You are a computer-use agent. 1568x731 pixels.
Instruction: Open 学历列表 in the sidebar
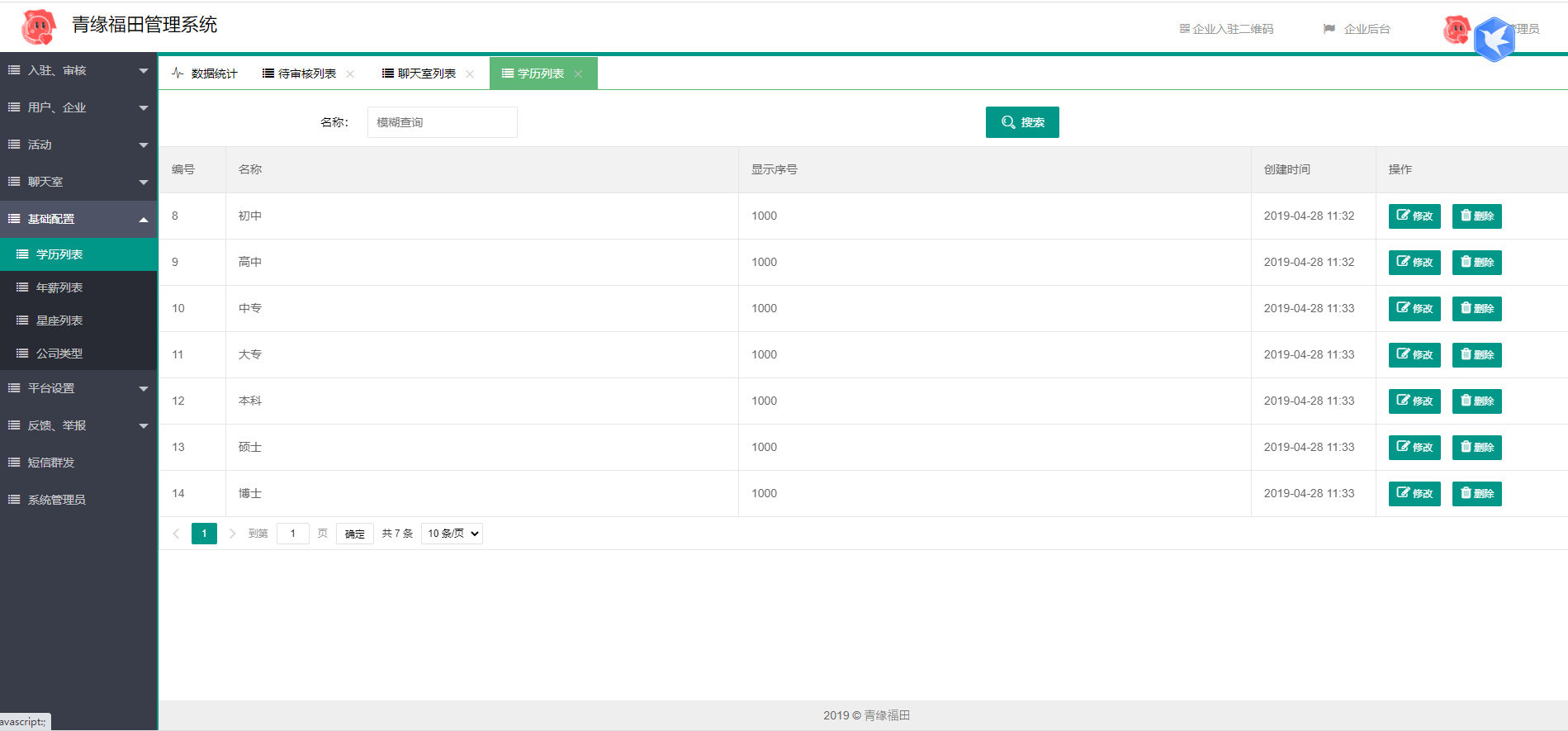78,254
